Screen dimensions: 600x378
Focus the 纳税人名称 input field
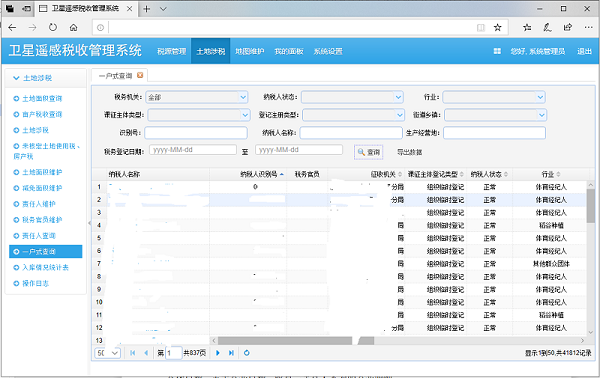(x=351, y=133)
